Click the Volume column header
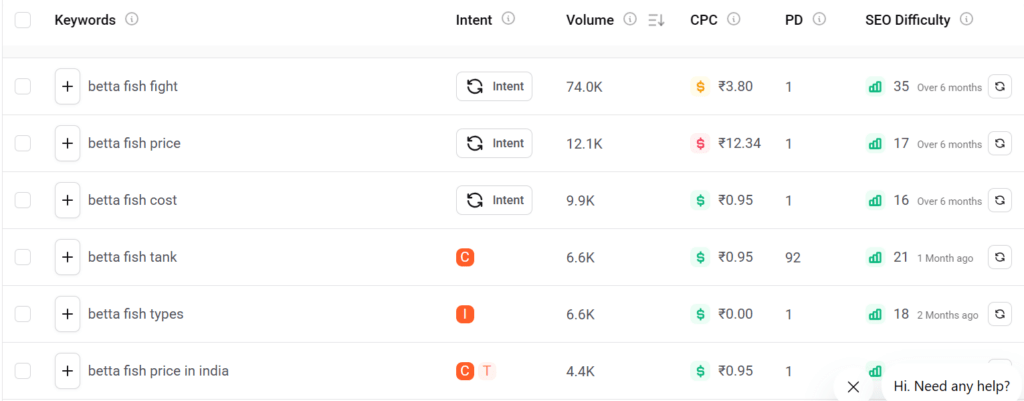 coord(590,20)
